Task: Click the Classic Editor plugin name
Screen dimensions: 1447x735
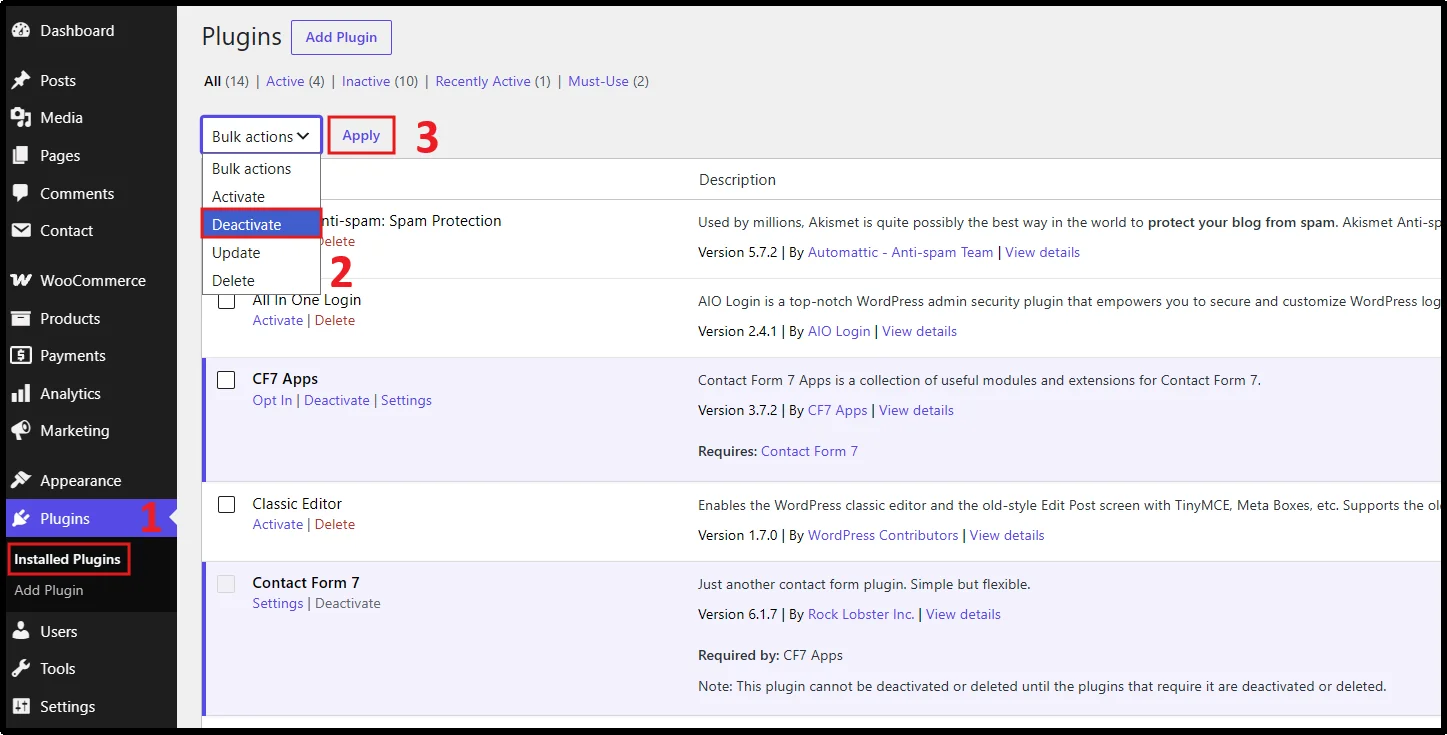Action: pos(297,505)
